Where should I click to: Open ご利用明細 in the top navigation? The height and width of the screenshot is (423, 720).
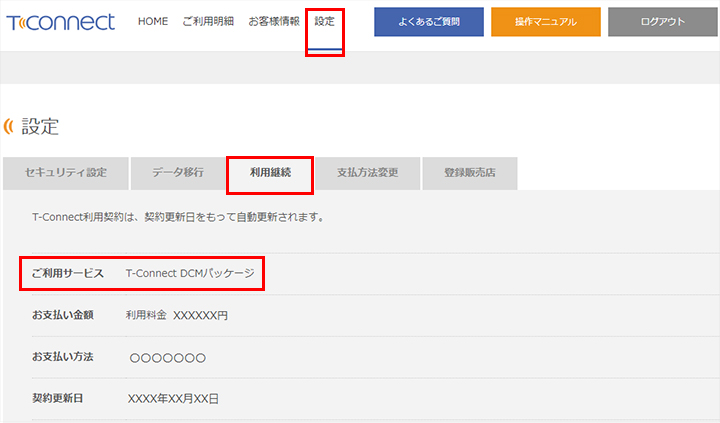pyautogui.click(x=208, y=22)
